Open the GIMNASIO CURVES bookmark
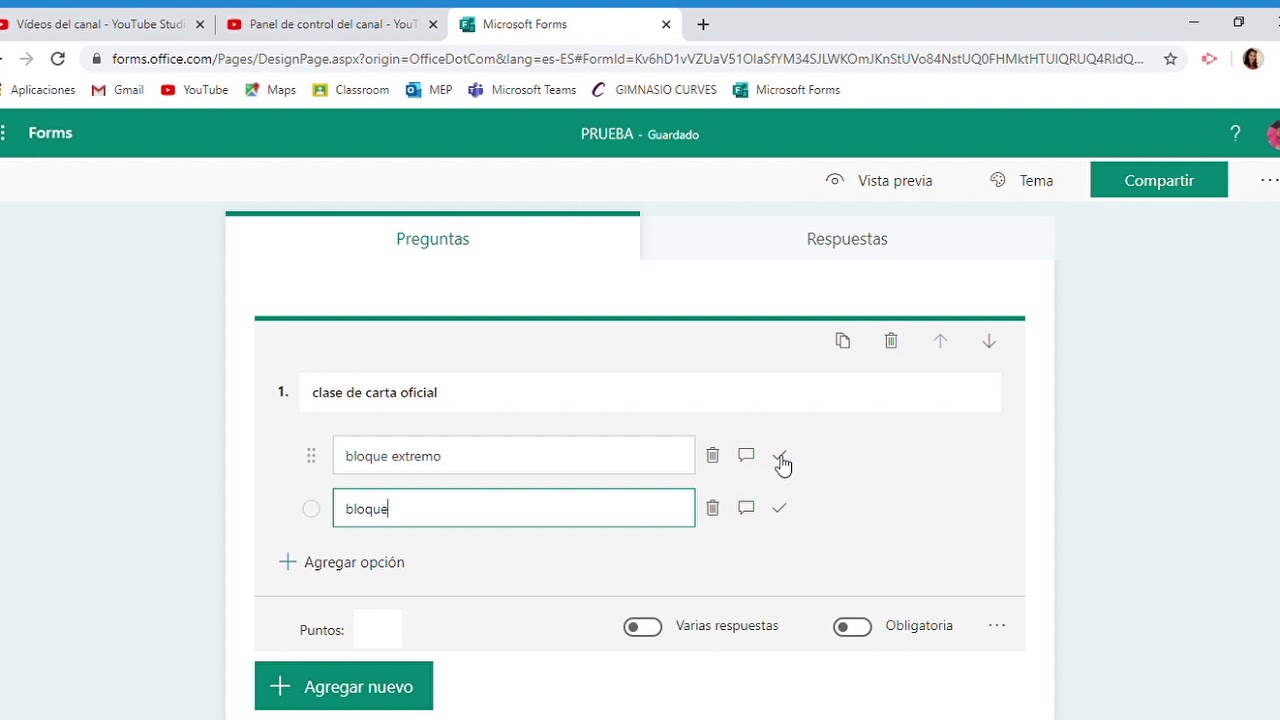 (x=654, y=90)
